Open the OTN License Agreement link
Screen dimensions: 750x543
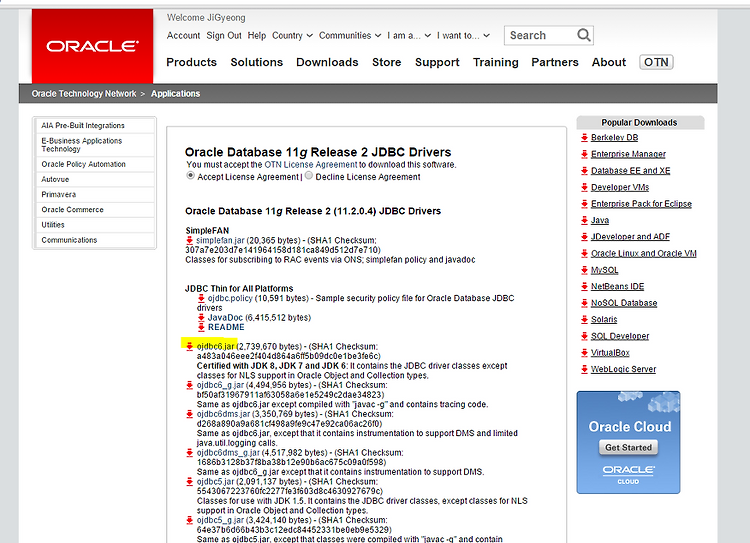(311, 165)
